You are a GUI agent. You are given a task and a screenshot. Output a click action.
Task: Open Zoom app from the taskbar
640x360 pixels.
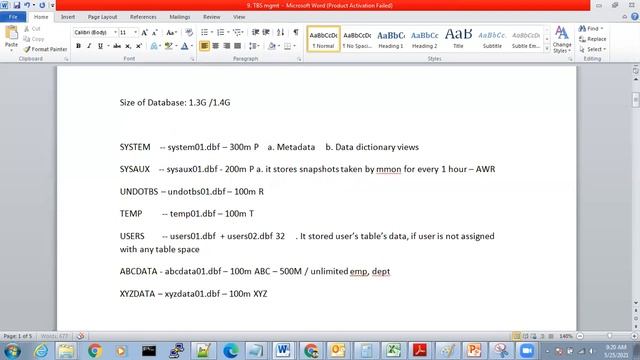point(527,351)
